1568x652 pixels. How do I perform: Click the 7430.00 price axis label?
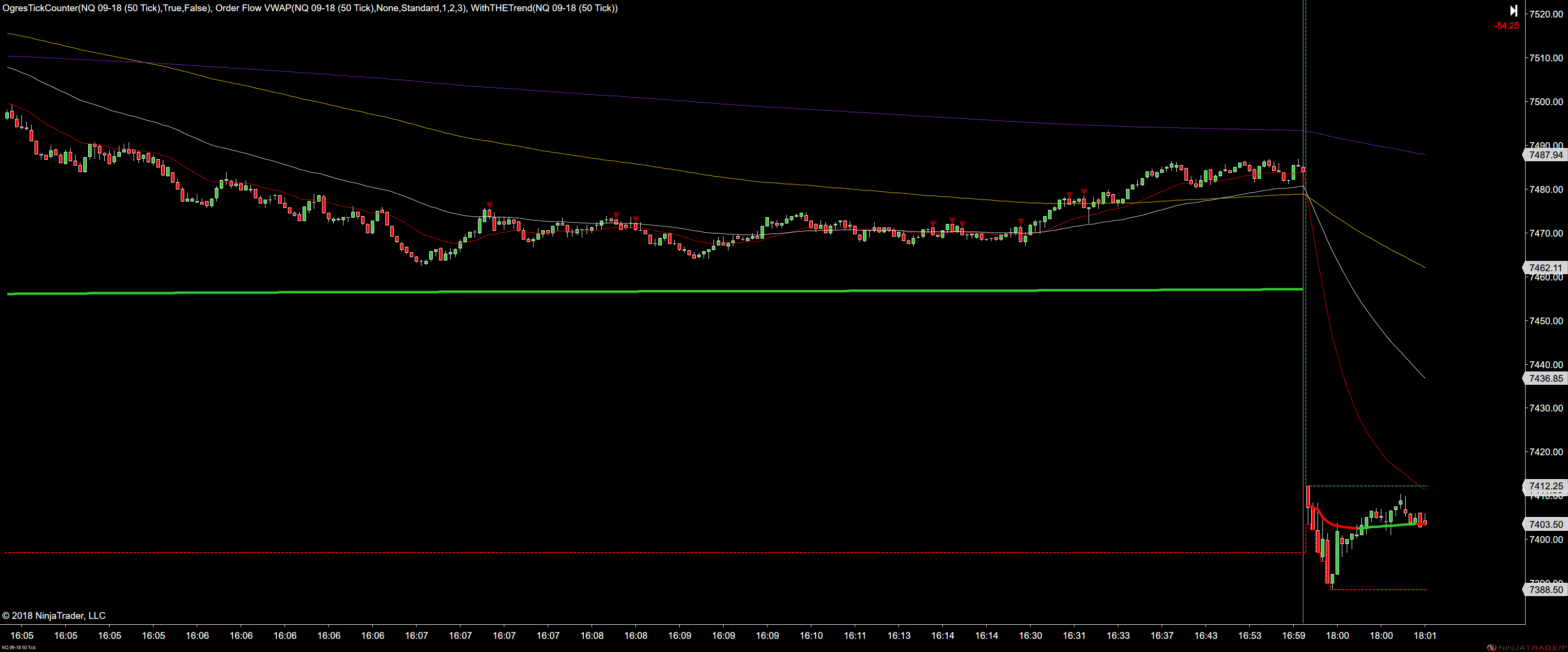pos(1546,408)
